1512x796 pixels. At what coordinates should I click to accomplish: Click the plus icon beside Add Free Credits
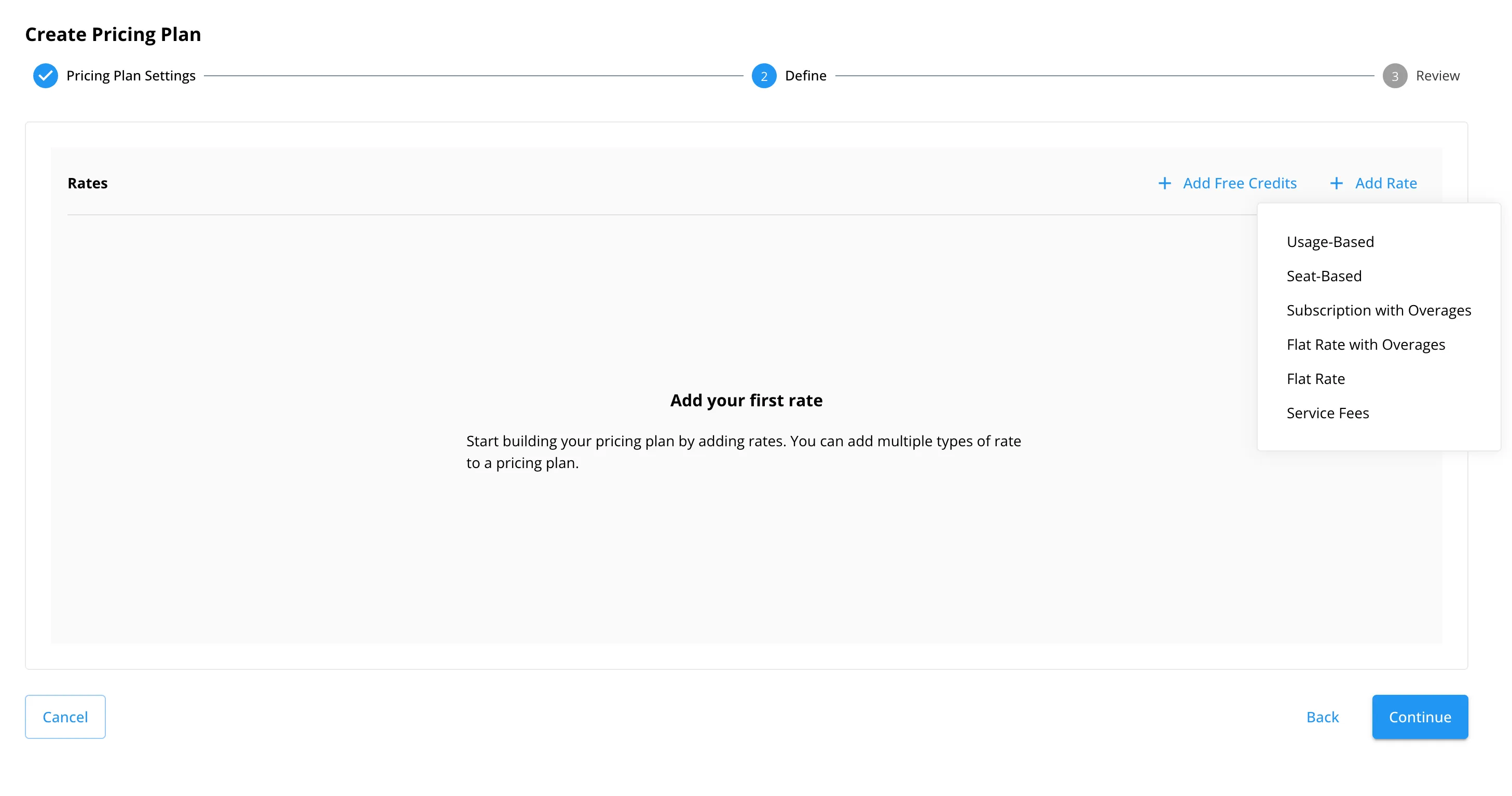1164,183
